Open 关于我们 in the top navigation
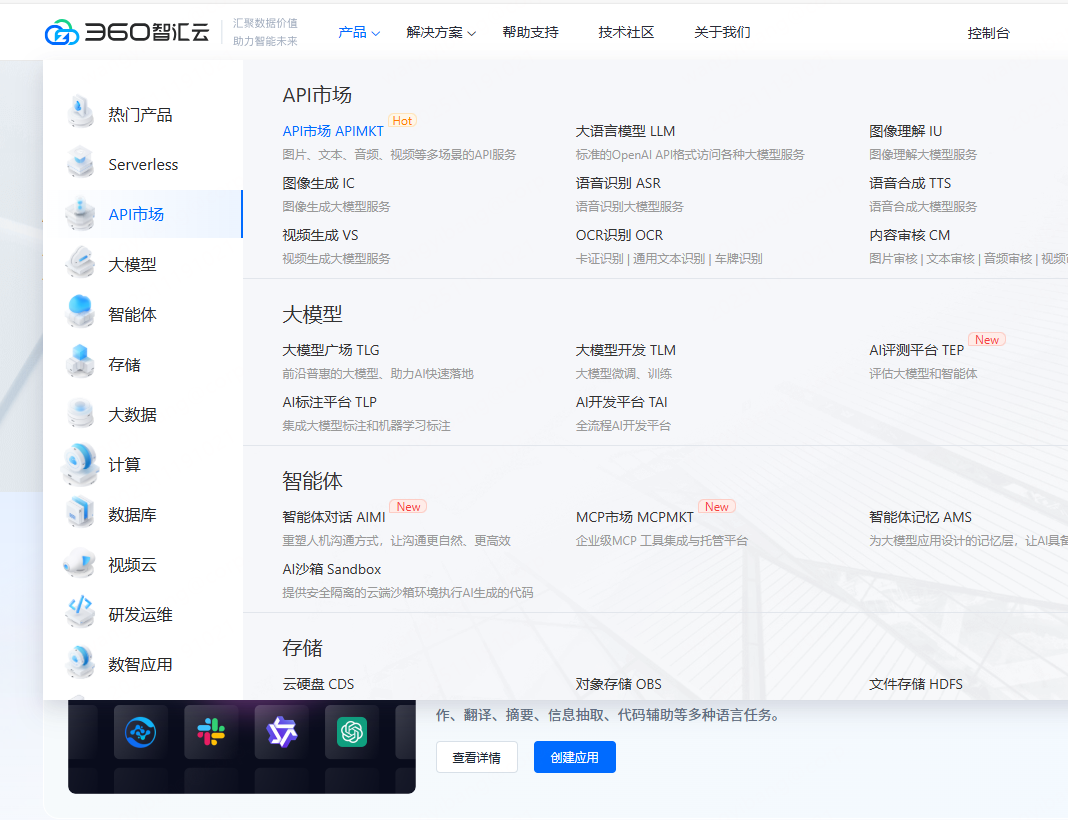Screen dimensions: 1068x820 [722, 32]
